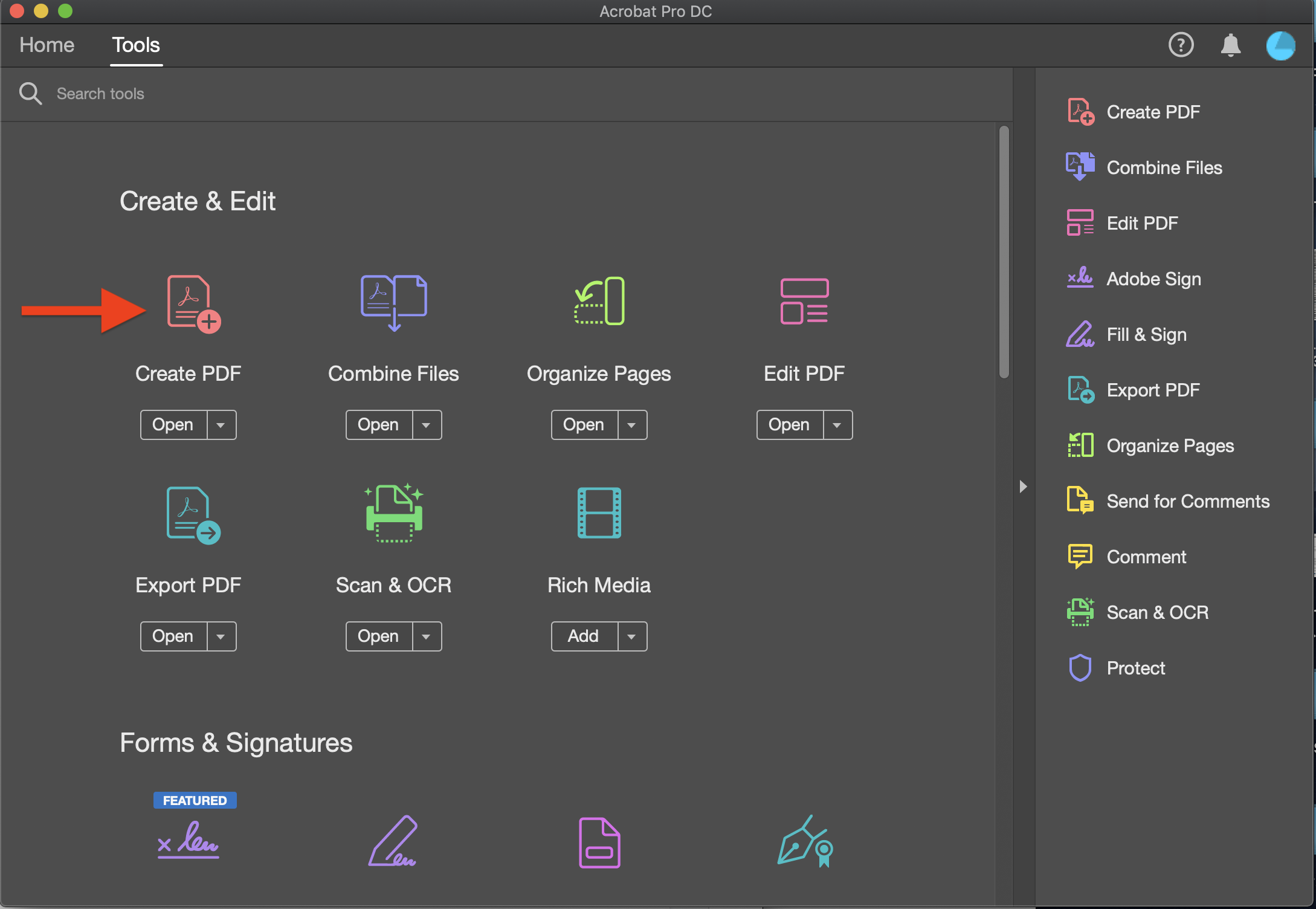Select the Organize Pages tool icon in main grid
The image size is (1316, 909).
599,301
